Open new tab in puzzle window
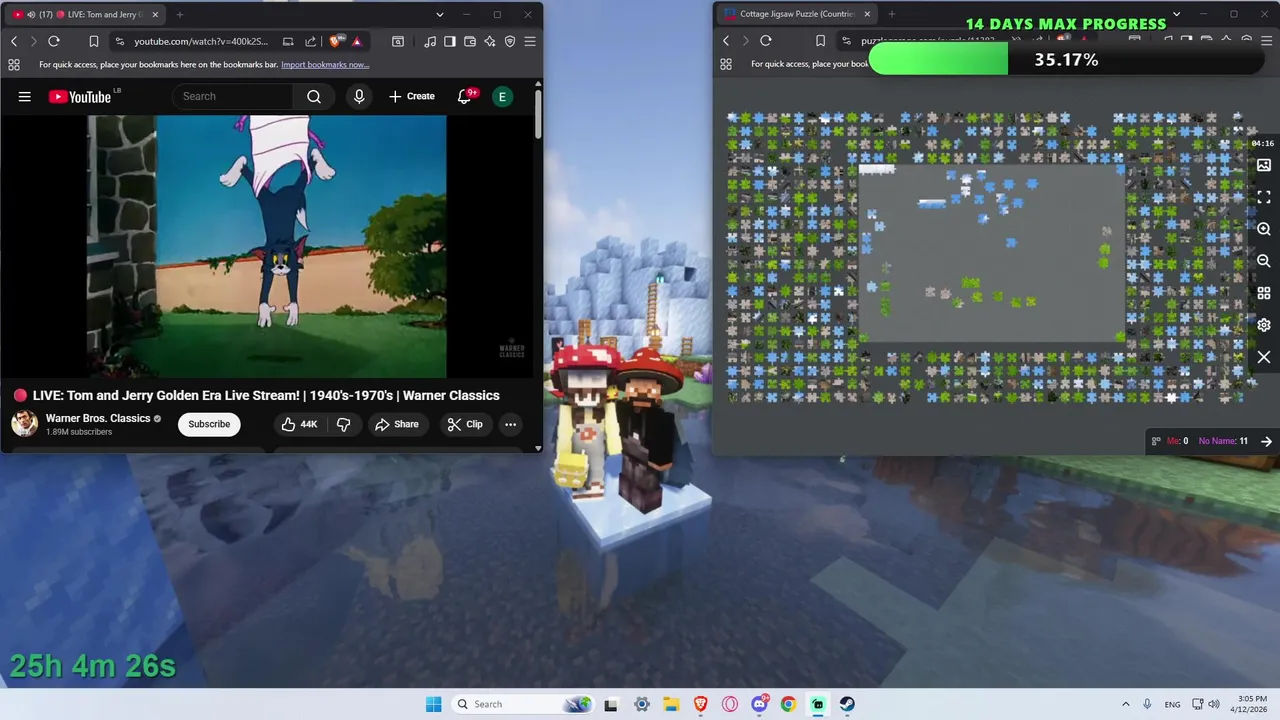Screen dimensions: 1280x720 [892, 14]
